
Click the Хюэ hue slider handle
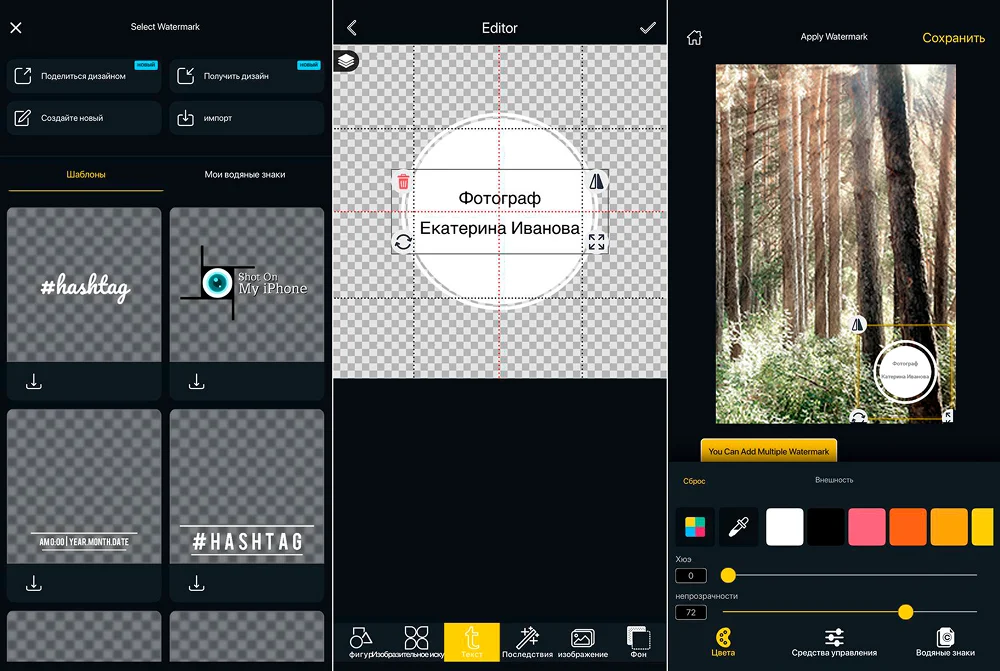(x=728, y=575)
